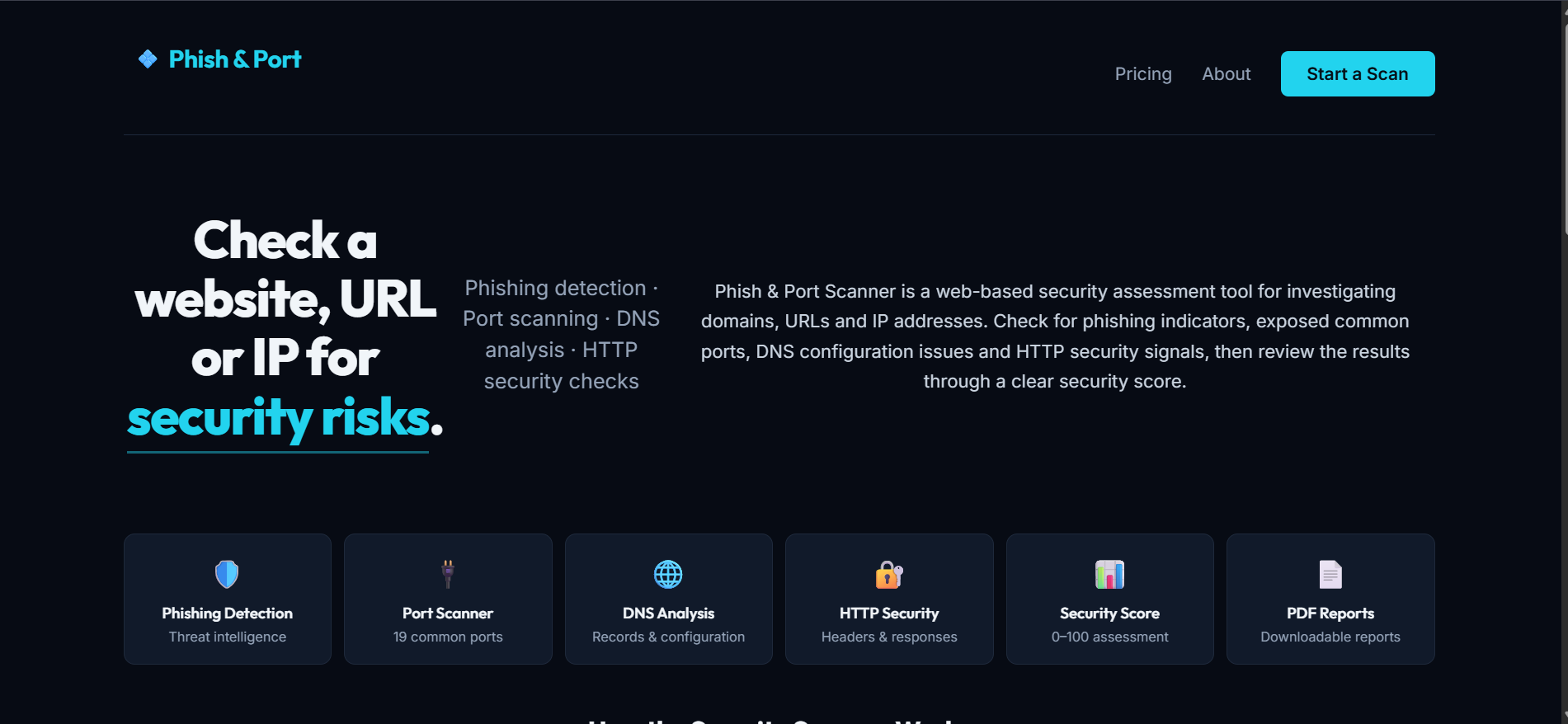The width and height of the screenshot is (1568, 724).
Task: Click the 'Phishing detection · Port scanning' tagline
Action: 562,334
